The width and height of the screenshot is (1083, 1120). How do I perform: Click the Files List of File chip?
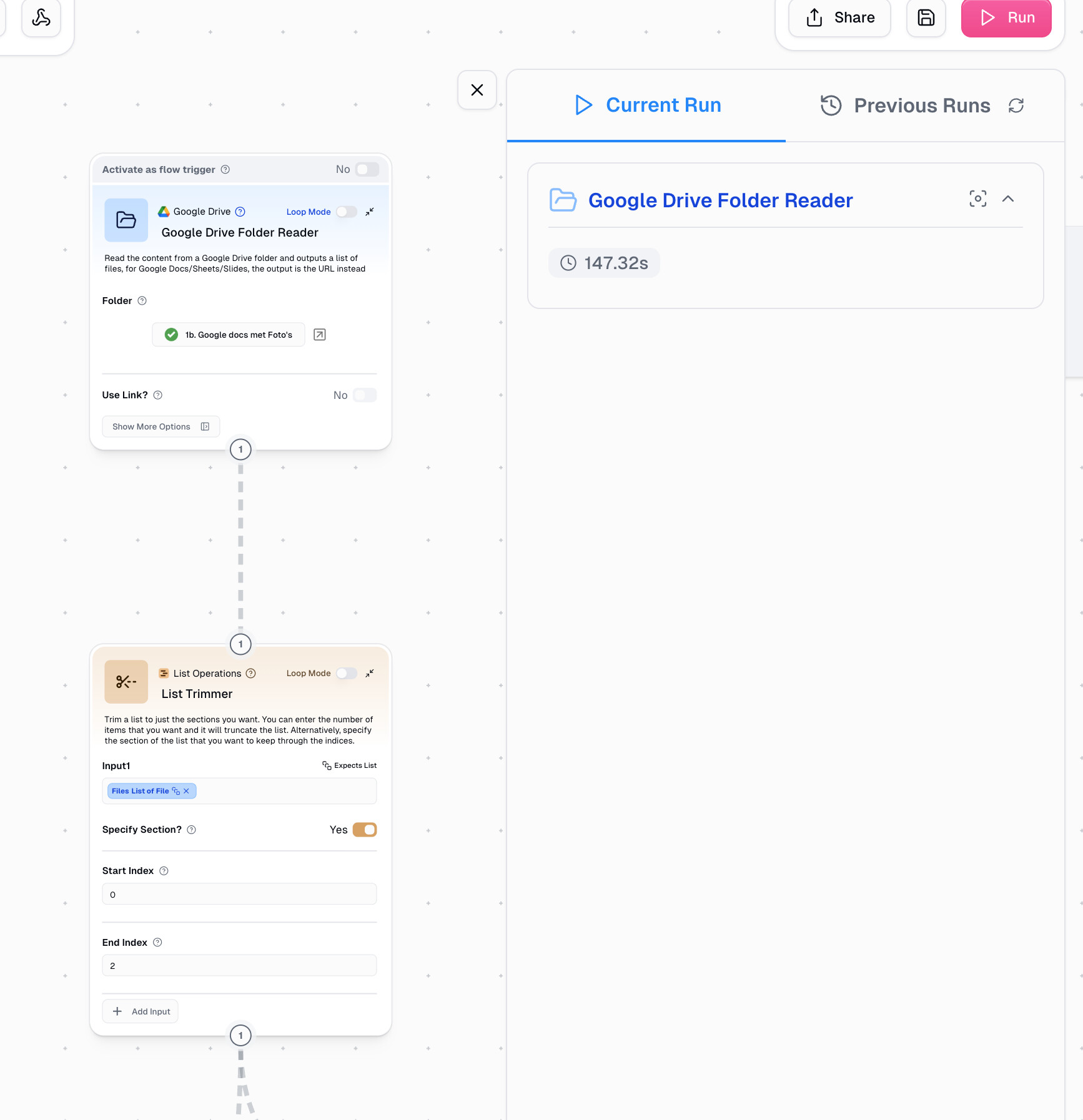pos(152,791)
